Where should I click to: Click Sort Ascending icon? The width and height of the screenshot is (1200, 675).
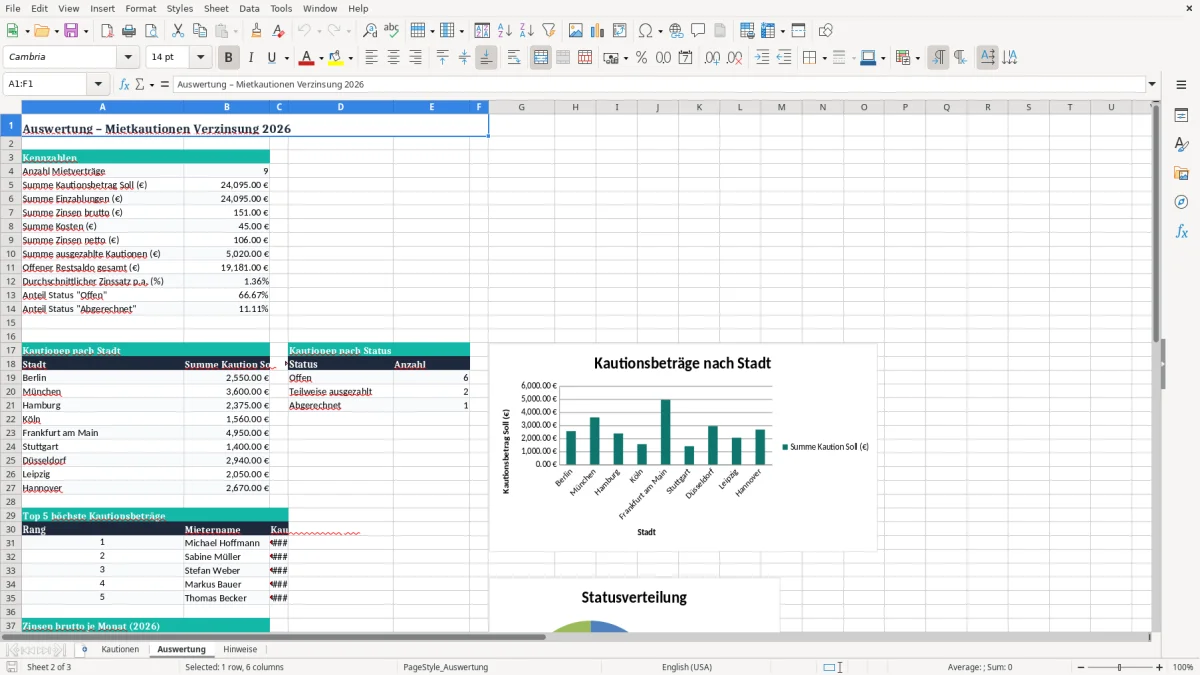[505, 31]
